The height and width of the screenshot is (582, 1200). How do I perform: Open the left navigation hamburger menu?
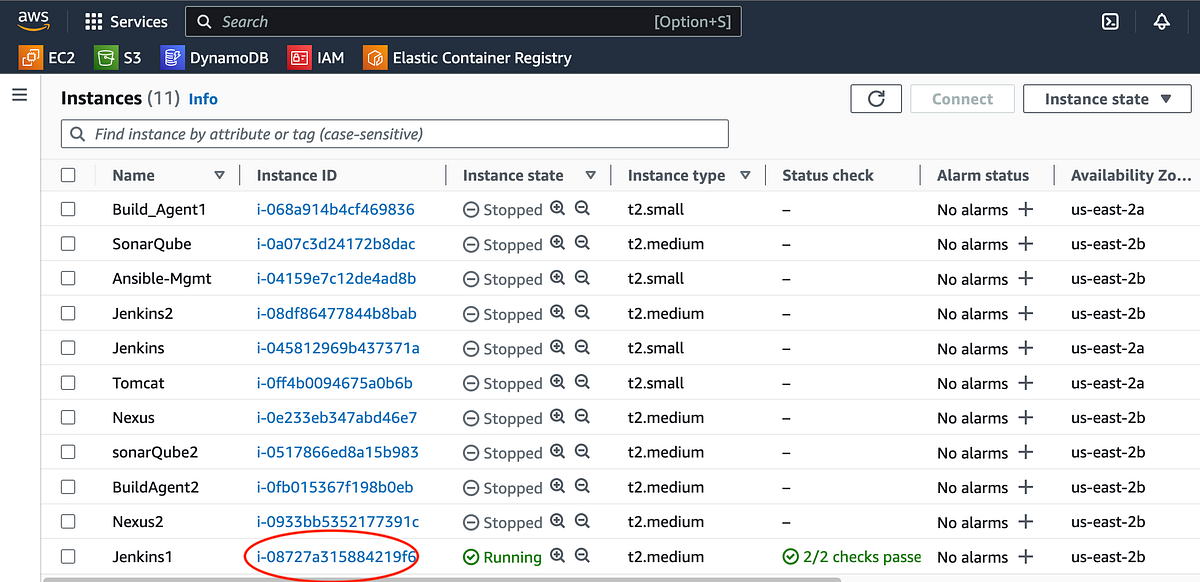click(x=19, y=95)
